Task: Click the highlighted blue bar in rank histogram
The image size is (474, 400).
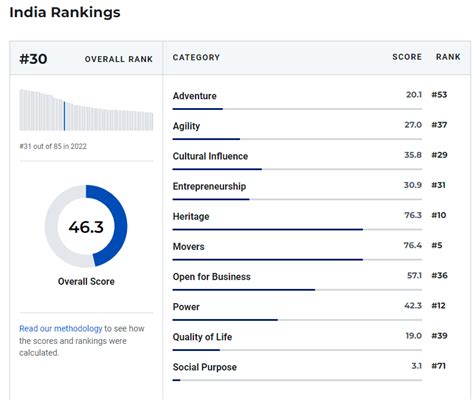Action: tap(64, 116)
